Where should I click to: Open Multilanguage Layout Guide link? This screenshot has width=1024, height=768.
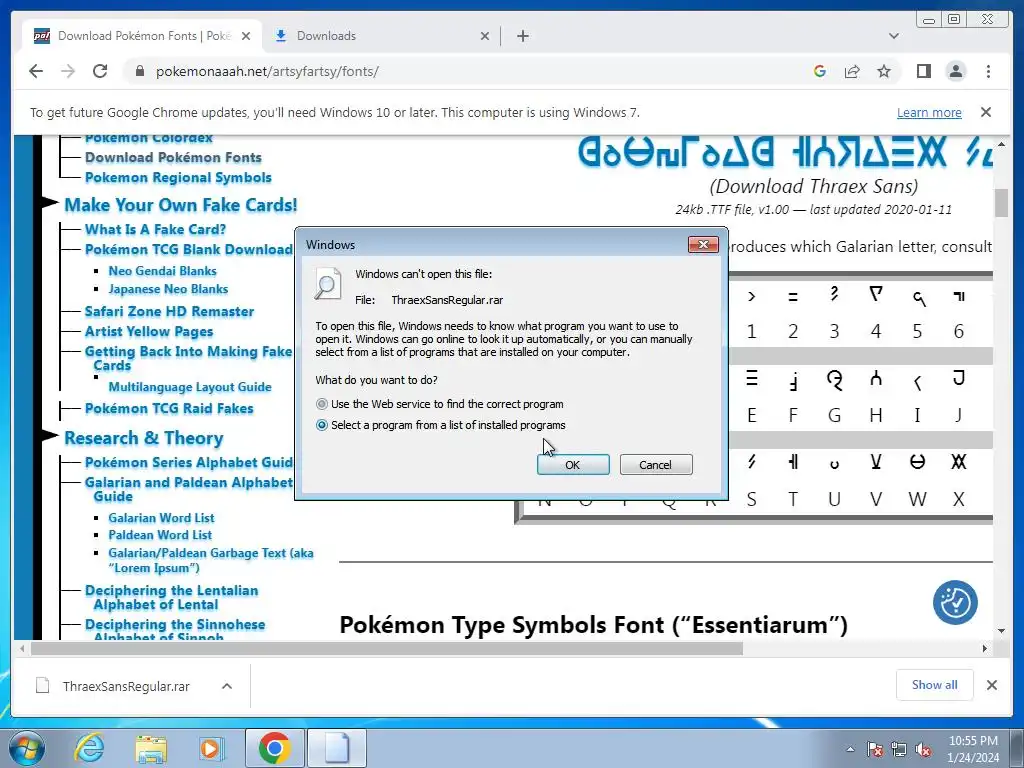pos(190,387)
